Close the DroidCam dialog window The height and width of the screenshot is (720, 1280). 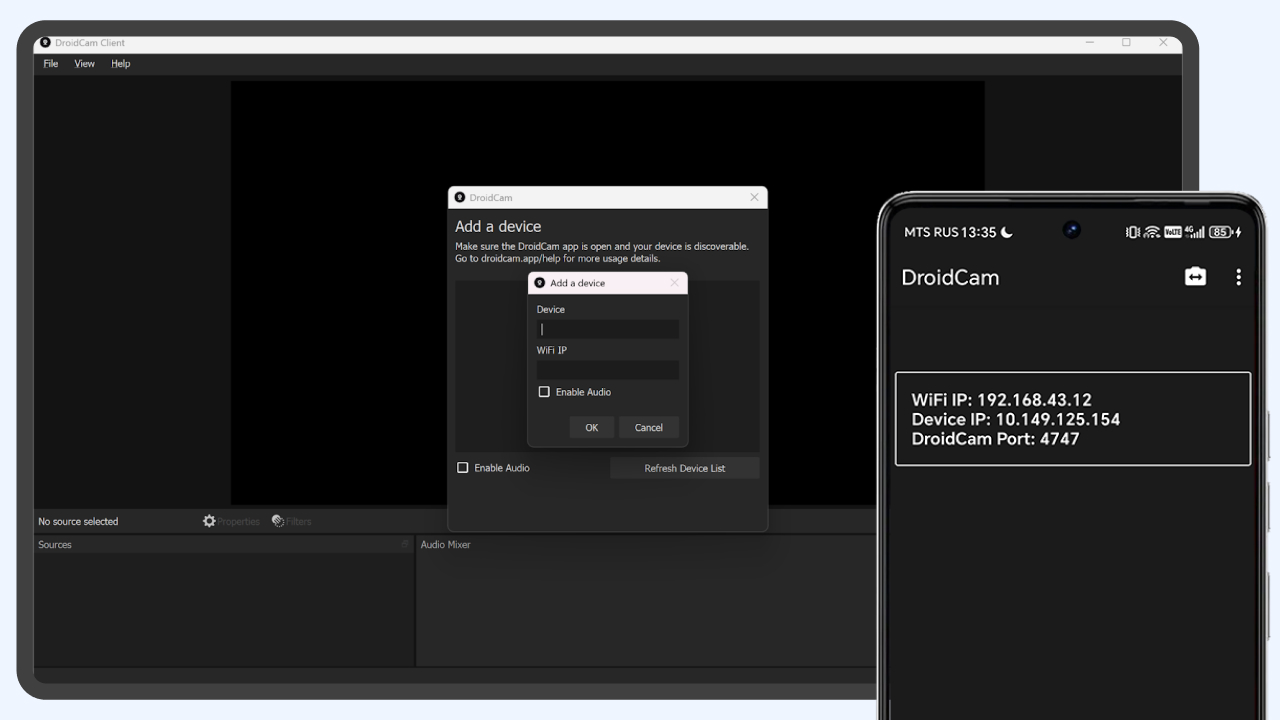point(754,198)
